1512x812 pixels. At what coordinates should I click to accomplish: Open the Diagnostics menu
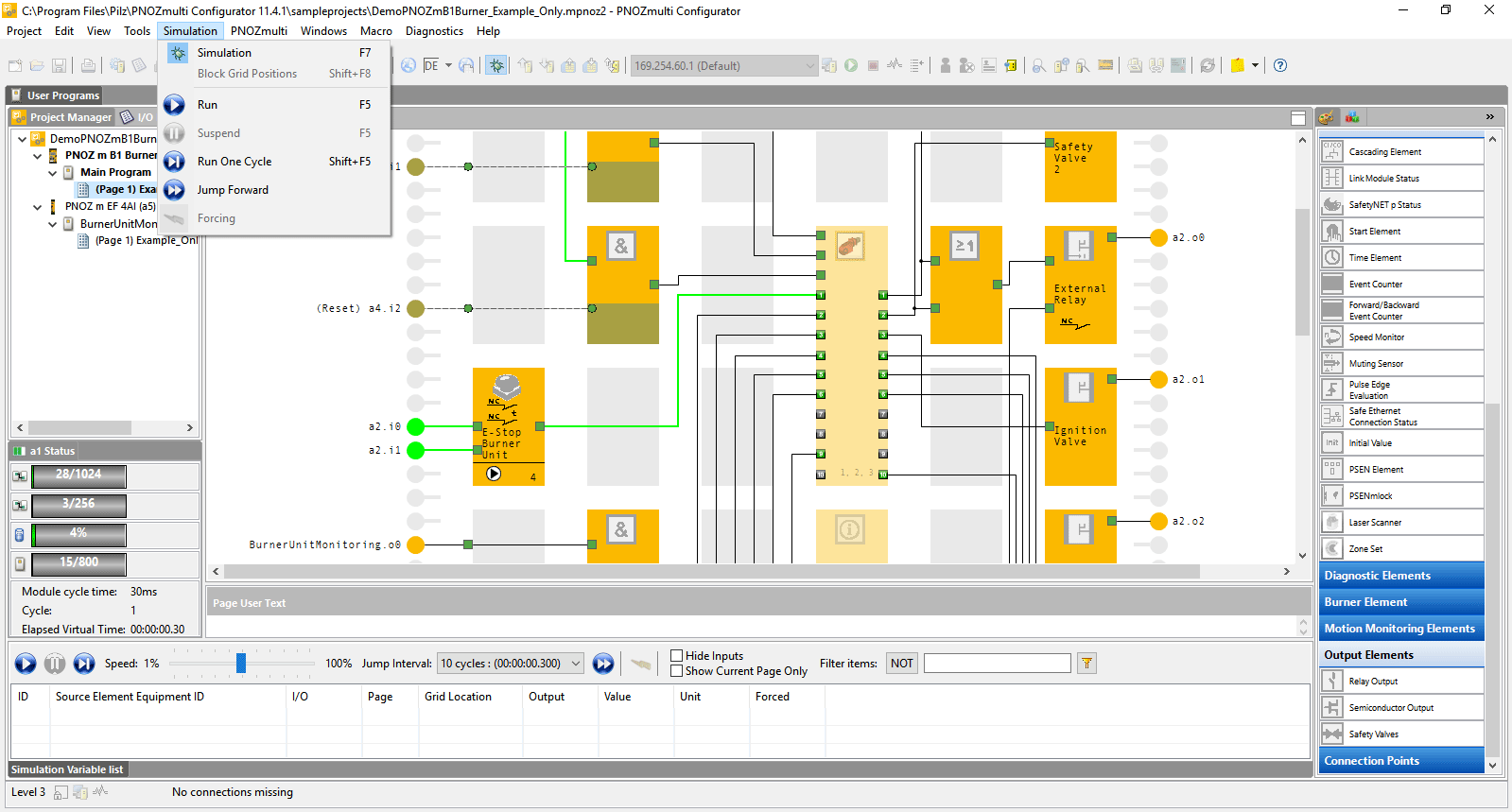[434, 31]
